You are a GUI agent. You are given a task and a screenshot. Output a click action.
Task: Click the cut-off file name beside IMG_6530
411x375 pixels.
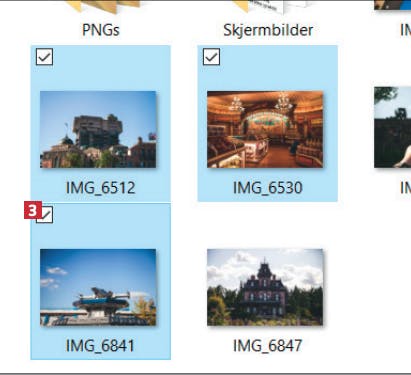click(x=405, y=188)
